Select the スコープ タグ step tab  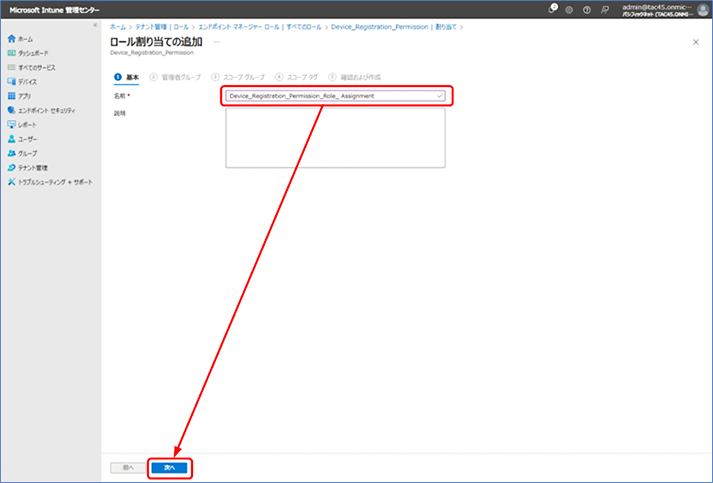click(x=296, y=77)
